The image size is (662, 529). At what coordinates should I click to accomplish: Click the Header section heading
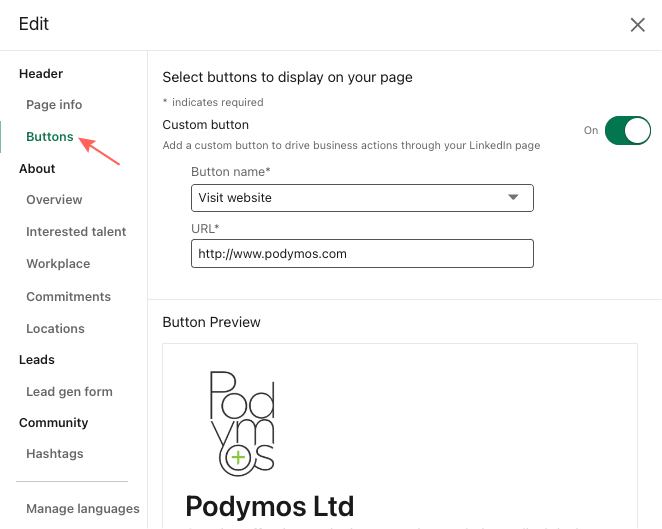point(41,74)
